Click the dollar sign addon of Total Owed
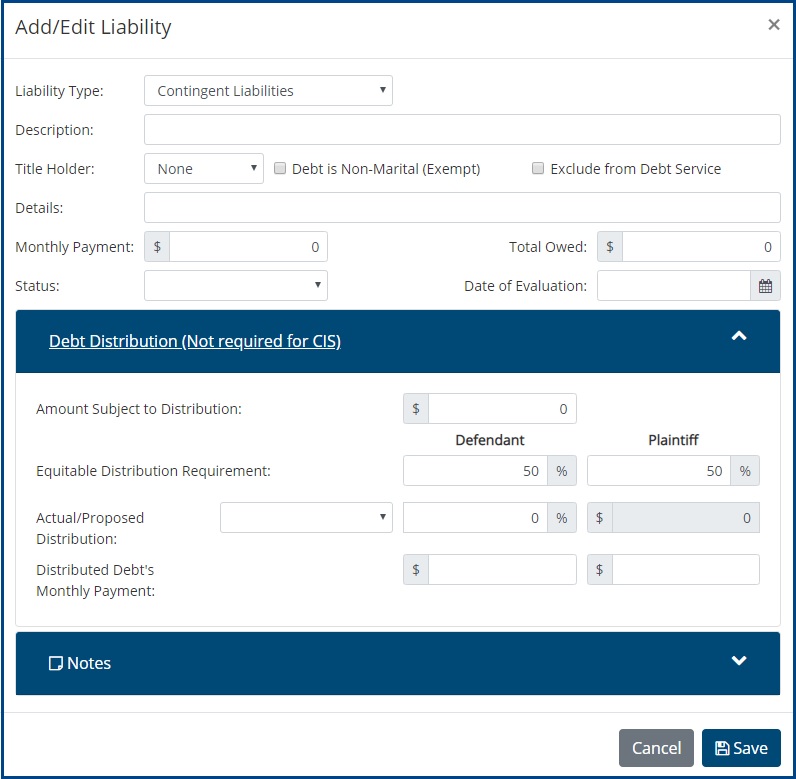Viewport: 796px width, 779px height. click(610, 247)
